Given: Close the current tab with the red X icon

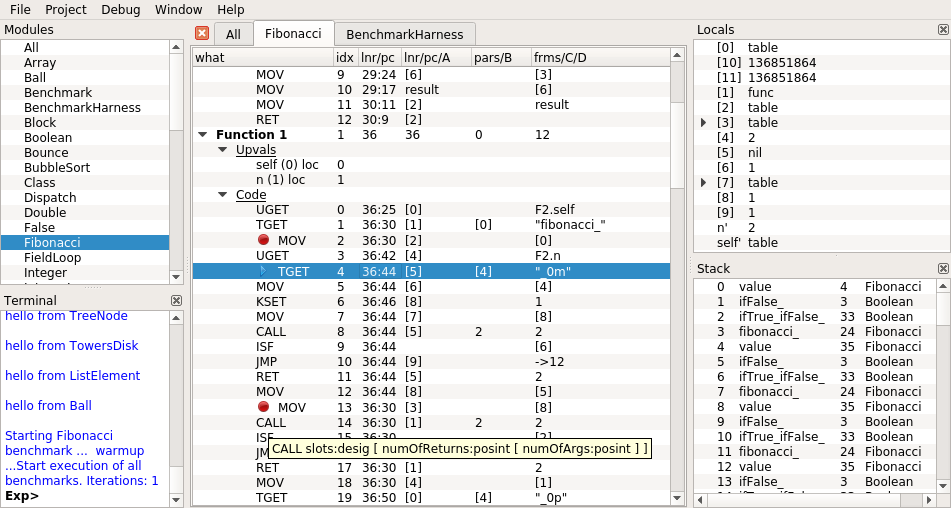Looking at the screenshot, I should coord(202,33).
